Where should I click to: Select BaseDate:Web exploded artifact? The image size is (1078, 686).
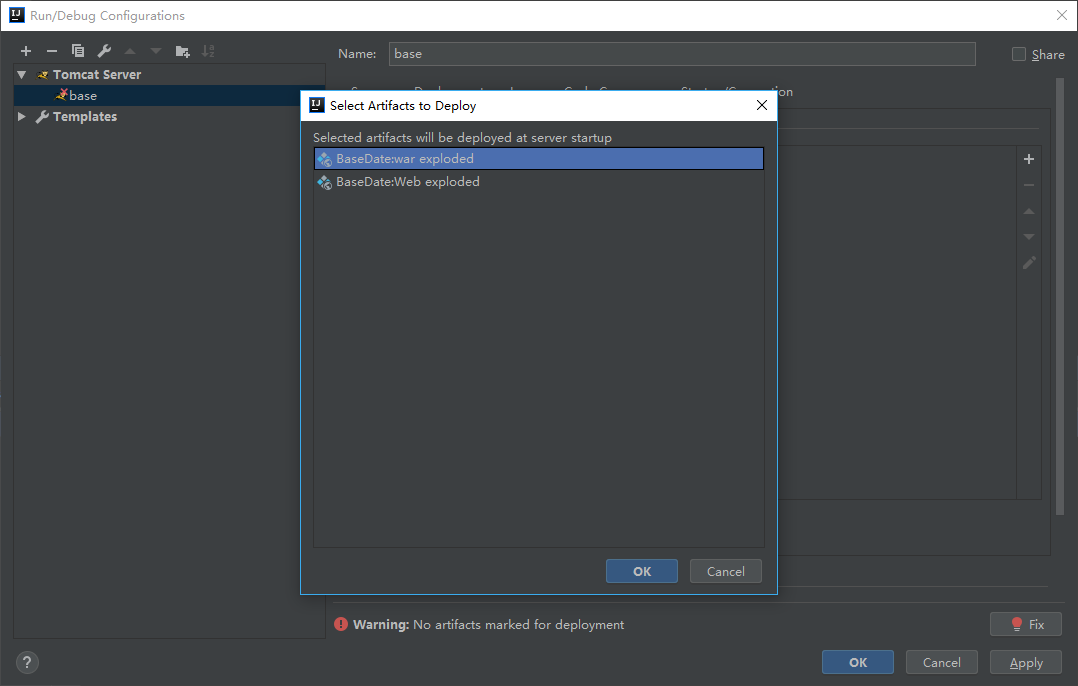(539, 182)
